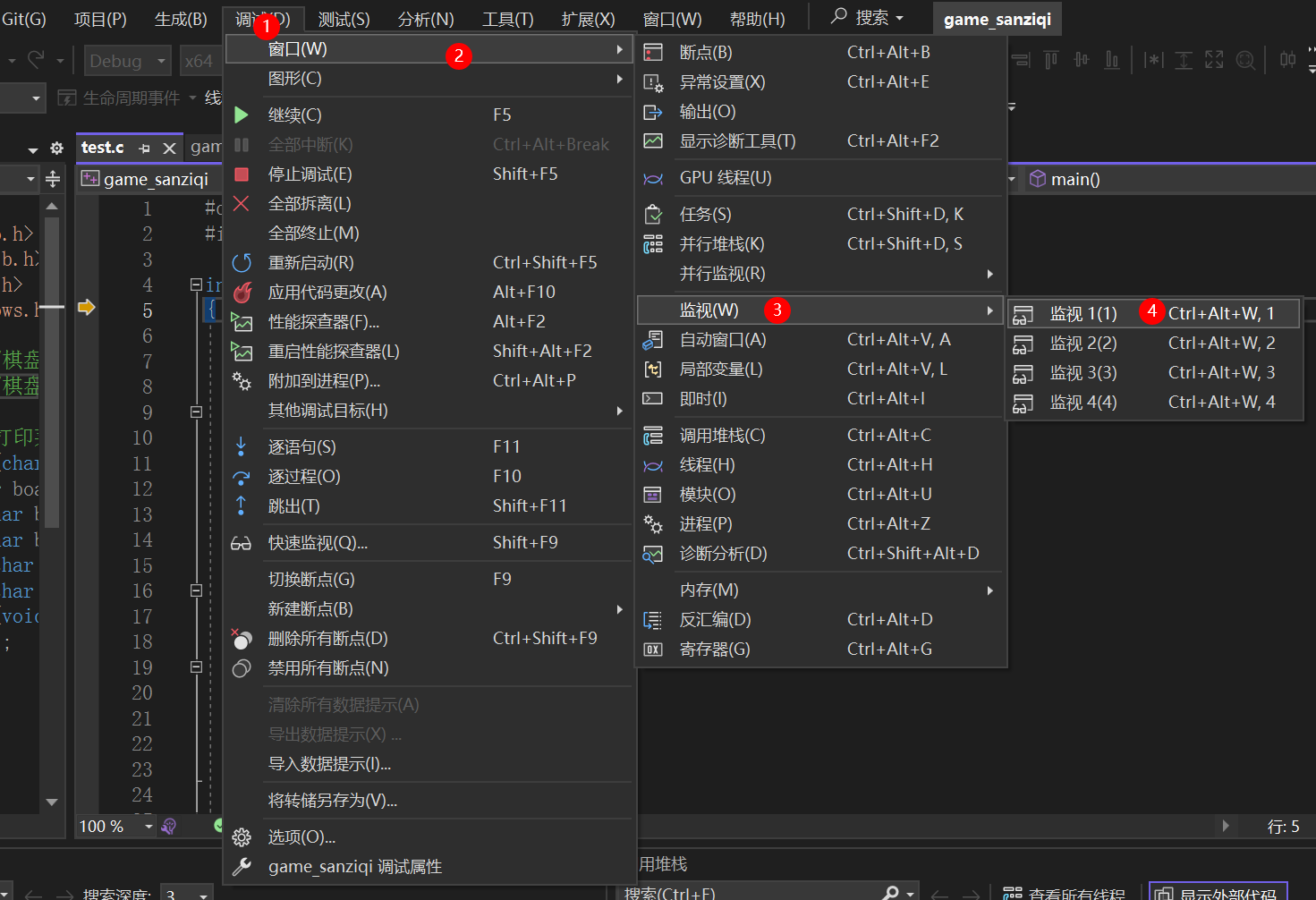Image resolution: width=1316 pixels, height=900 pixels.
Task: Click the wrench icon for game_sanziqi debug properties
Action: point(242,866)
